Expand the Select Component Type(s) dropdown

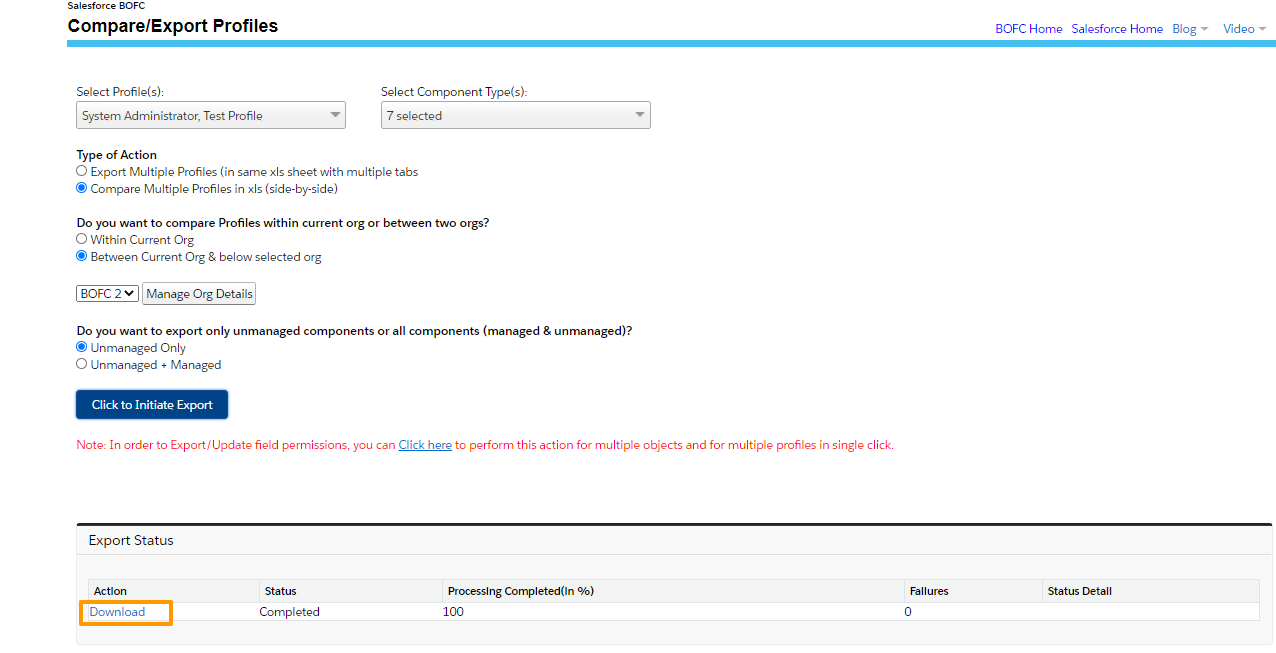(516, 115)
